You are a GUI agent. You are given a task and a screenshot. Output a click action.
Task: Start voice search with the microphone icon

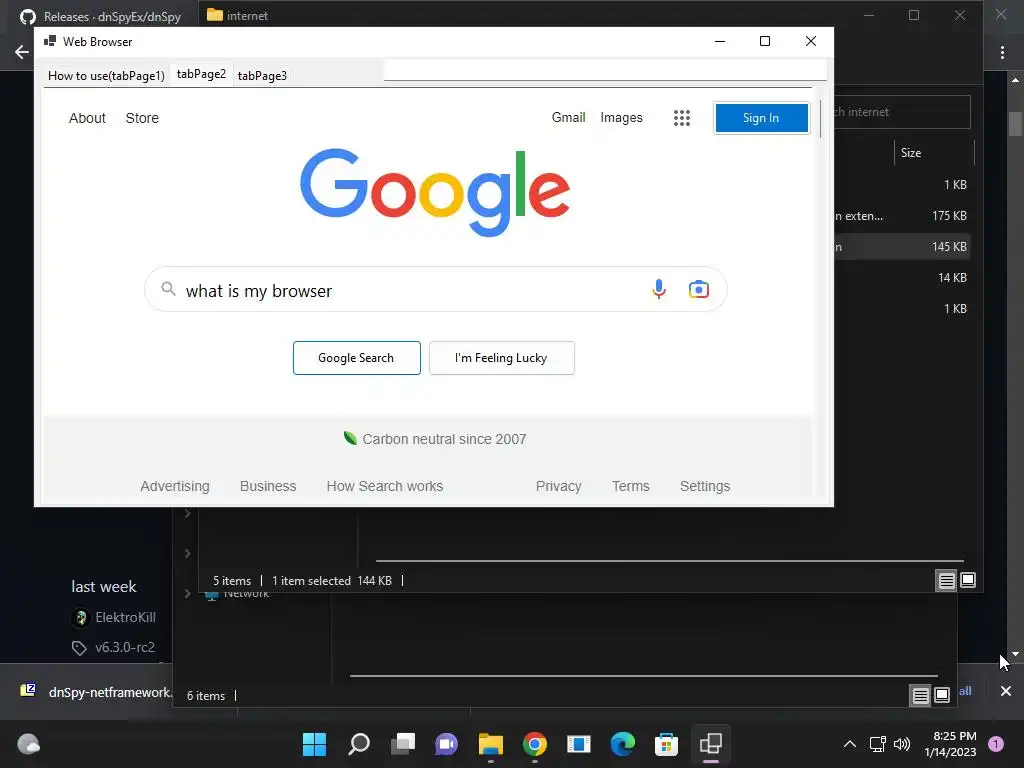click(x=659, y=289)
